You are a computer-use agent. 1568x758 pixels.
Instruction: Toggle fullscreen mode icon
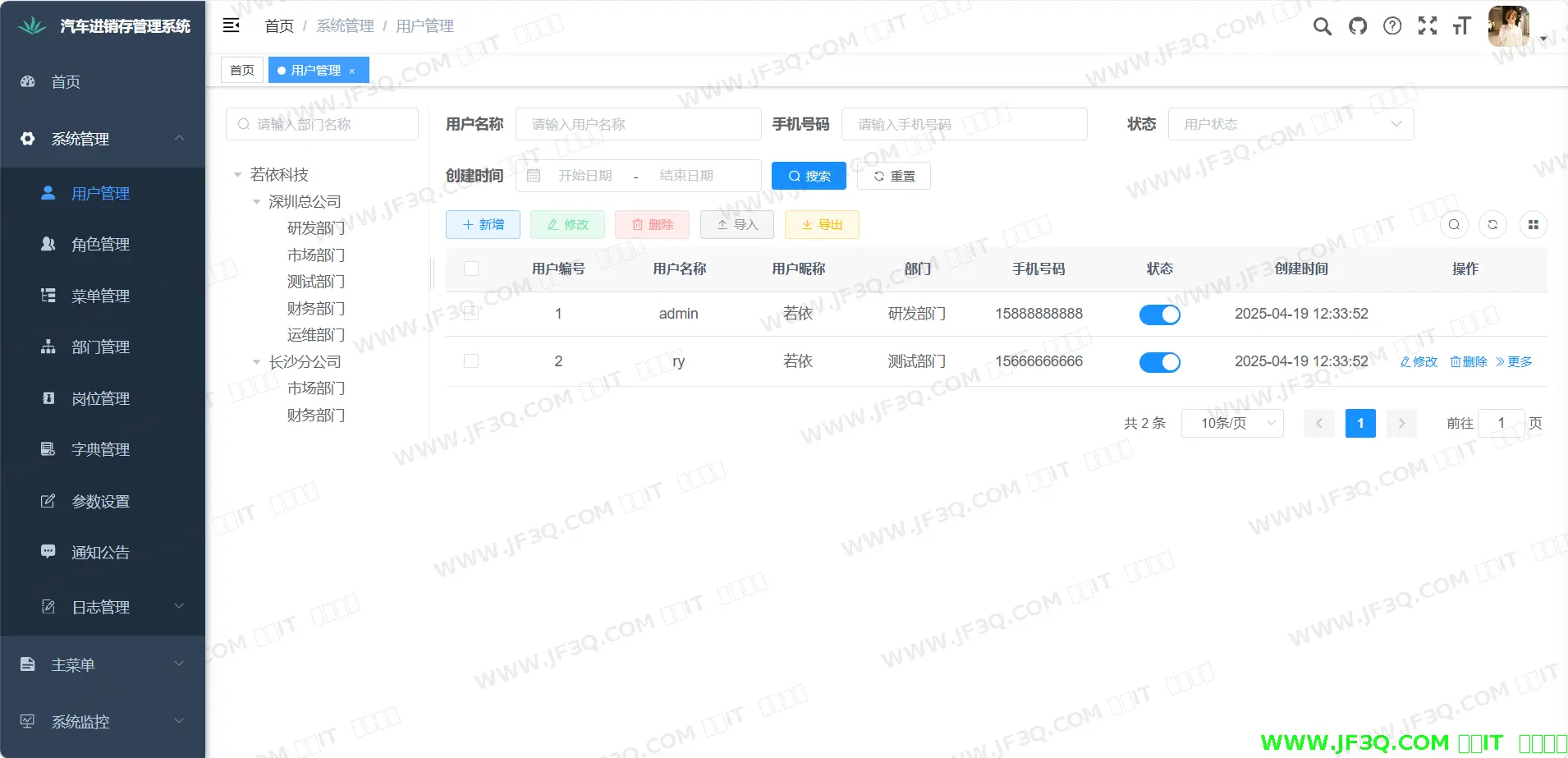click(x=1428, y=26)
